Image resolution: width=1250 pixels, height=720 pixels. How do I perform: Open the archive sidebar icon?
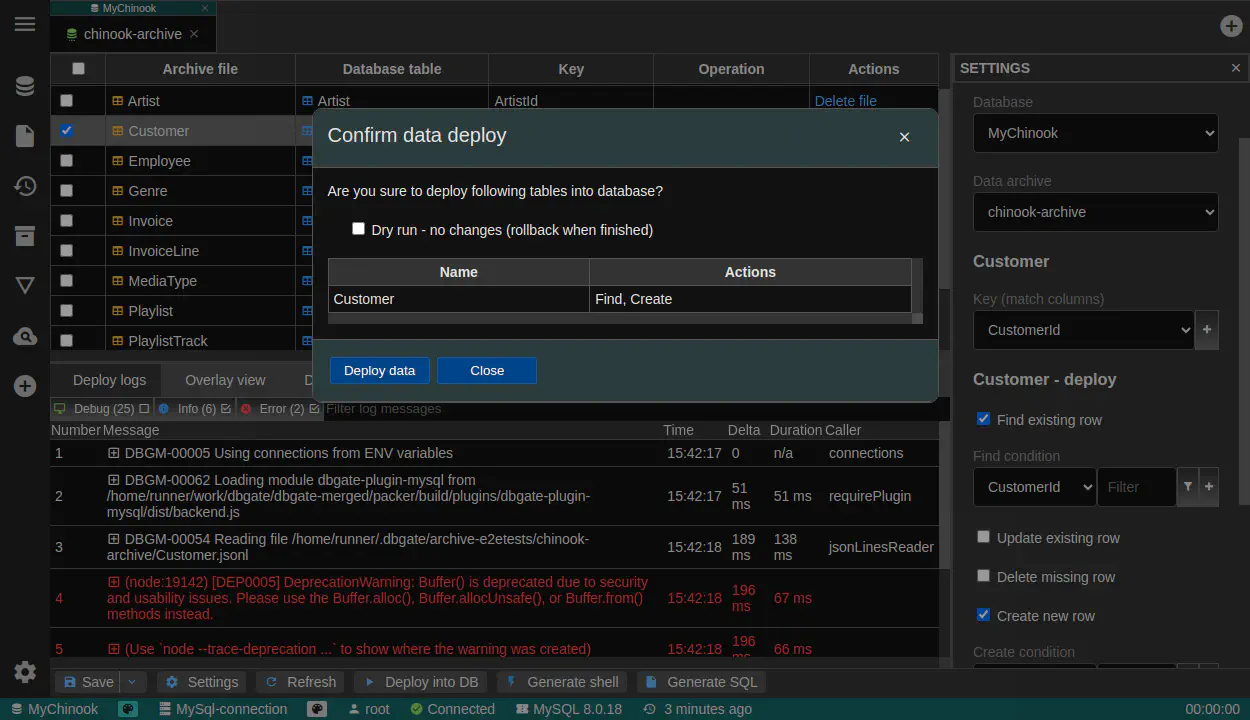pos(25,236)
